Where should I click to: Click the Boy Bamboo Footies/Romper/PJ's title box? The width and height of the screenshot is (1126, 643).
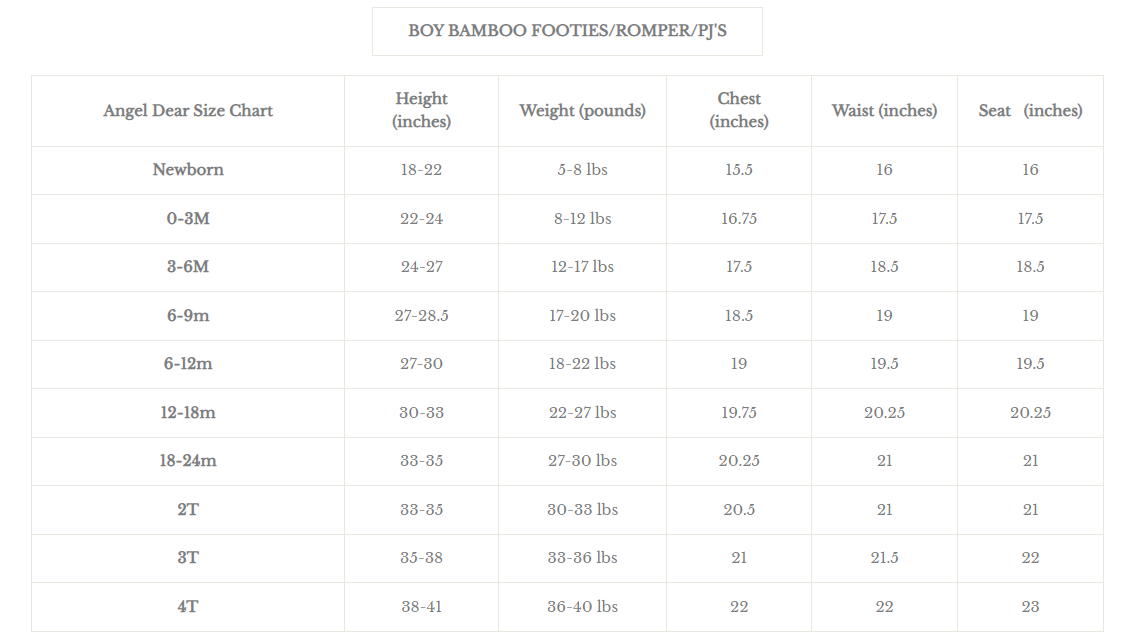[567, 32]
